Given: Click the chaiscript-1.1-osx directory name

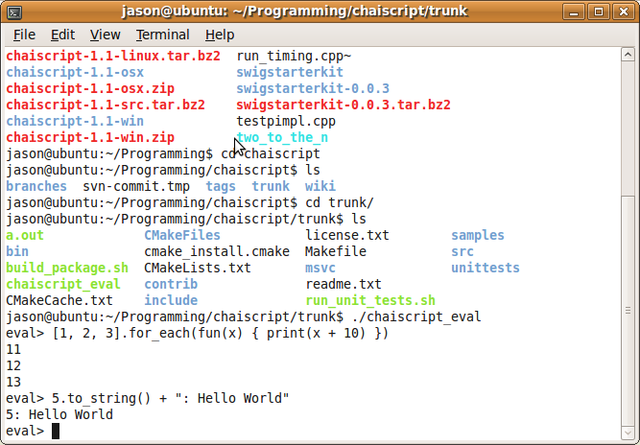Looking at the screenshot, I should pos(75,72).
